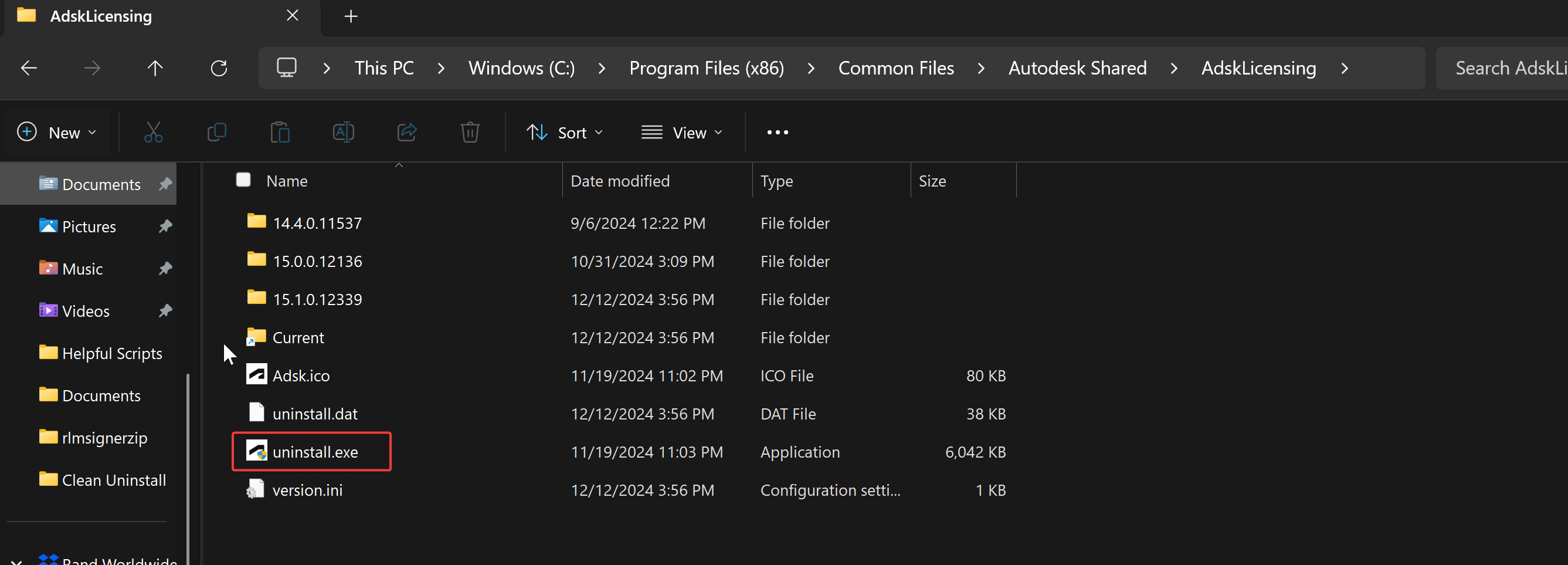Image resolution: width=1568 pixels, height=565 pixels.
Task: Click the 14.4.0.11537 folder icon
Action: 256,221
